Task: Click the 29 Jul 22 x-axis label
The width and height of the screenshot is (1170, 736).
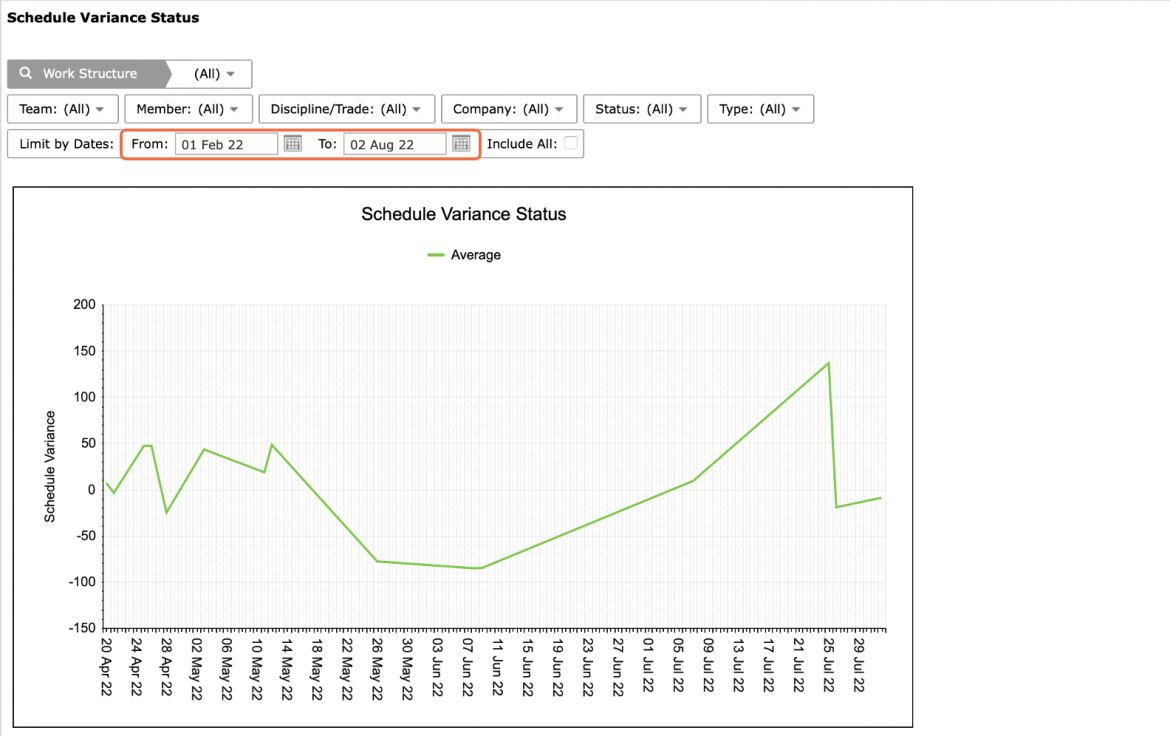Action: click(859, 665)
